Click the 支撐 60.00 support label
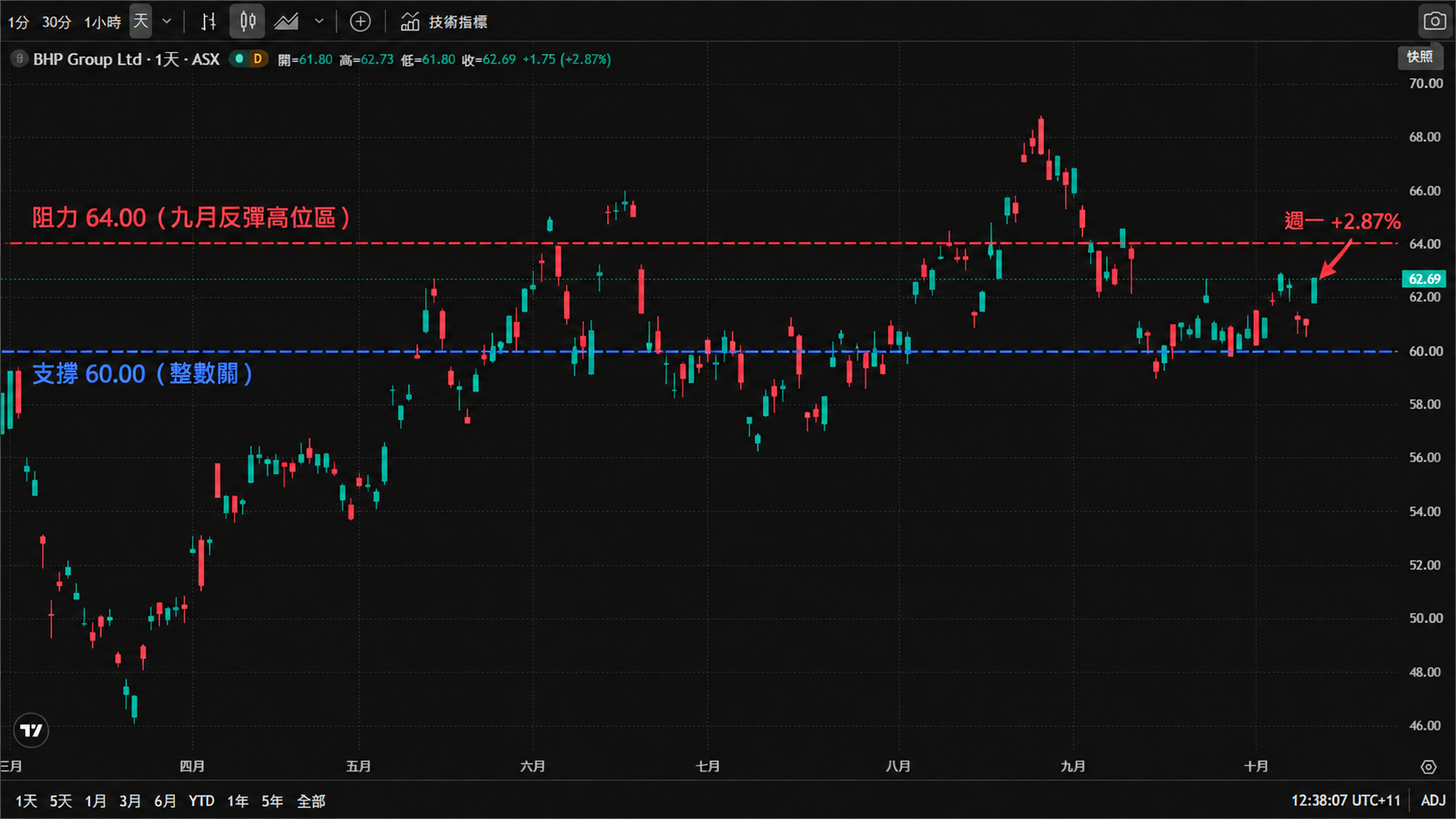Screen dimensions: 1456x819 pos(143,374)
